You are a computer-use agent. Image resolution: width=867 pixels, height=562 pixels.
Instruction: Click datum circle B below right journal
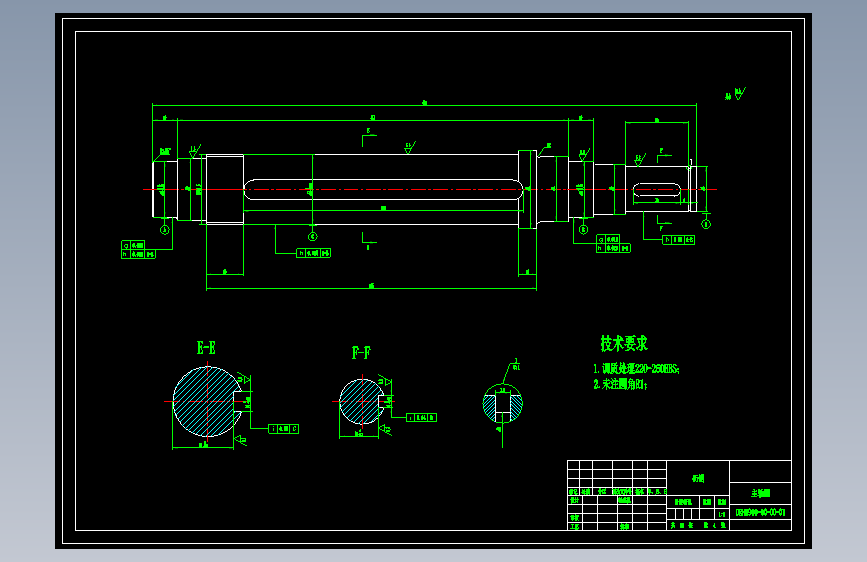point(583,229)
